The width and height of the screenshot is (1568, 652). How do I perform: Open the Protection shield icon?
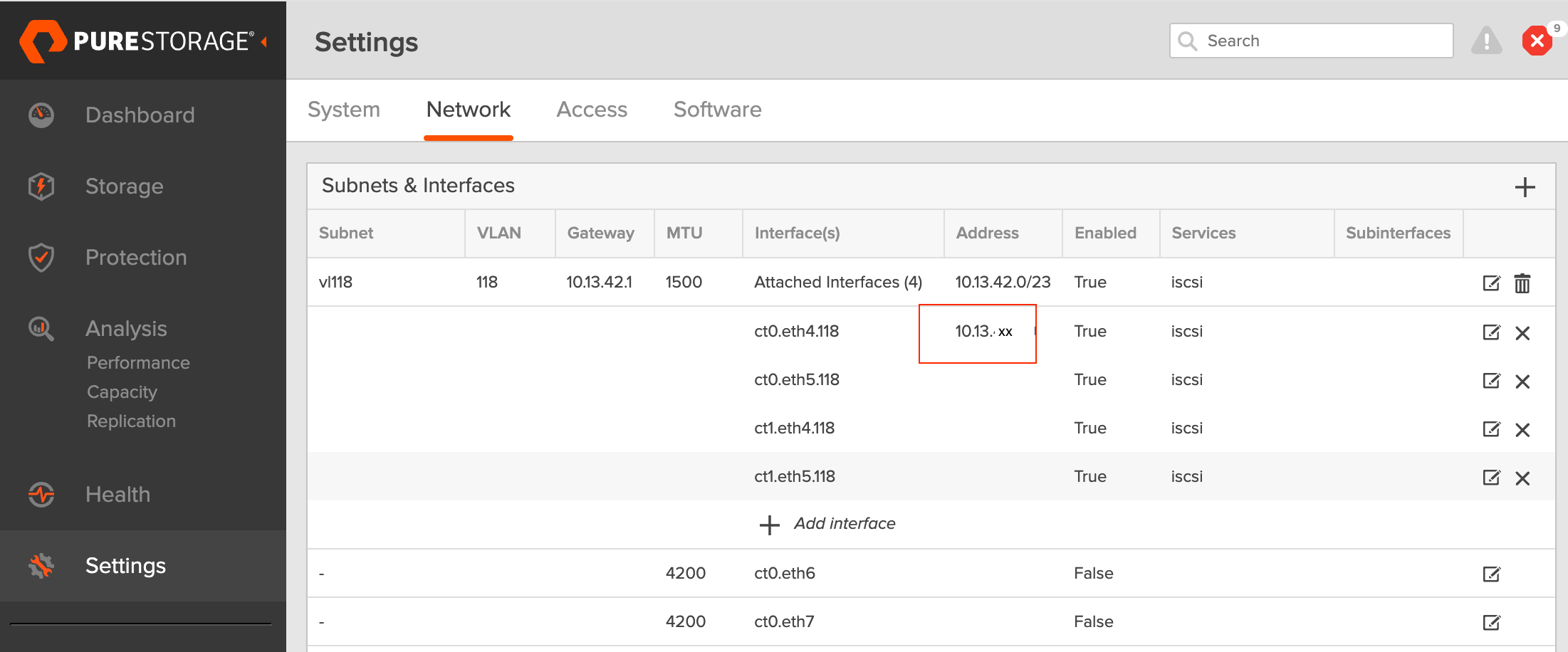41,258
